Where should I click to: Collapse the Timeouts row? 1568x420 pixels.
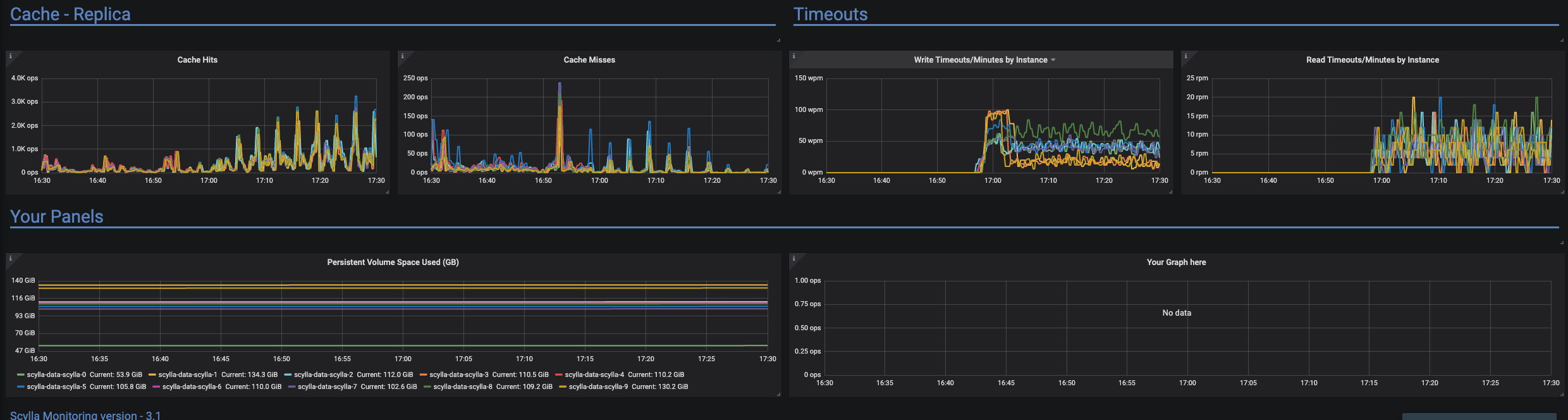[830, 14]
